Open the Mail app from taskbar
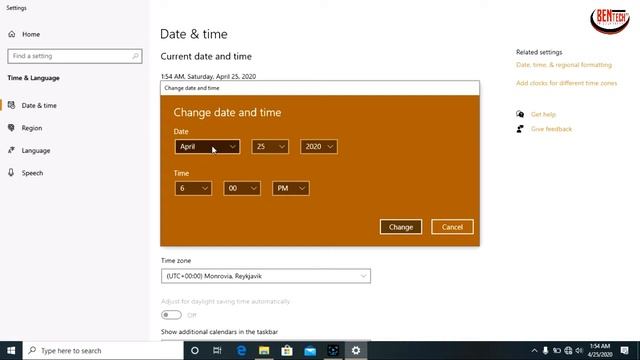The width and height of the screenshot is (640, 360). pyautogui.click(x=310, y=351)
